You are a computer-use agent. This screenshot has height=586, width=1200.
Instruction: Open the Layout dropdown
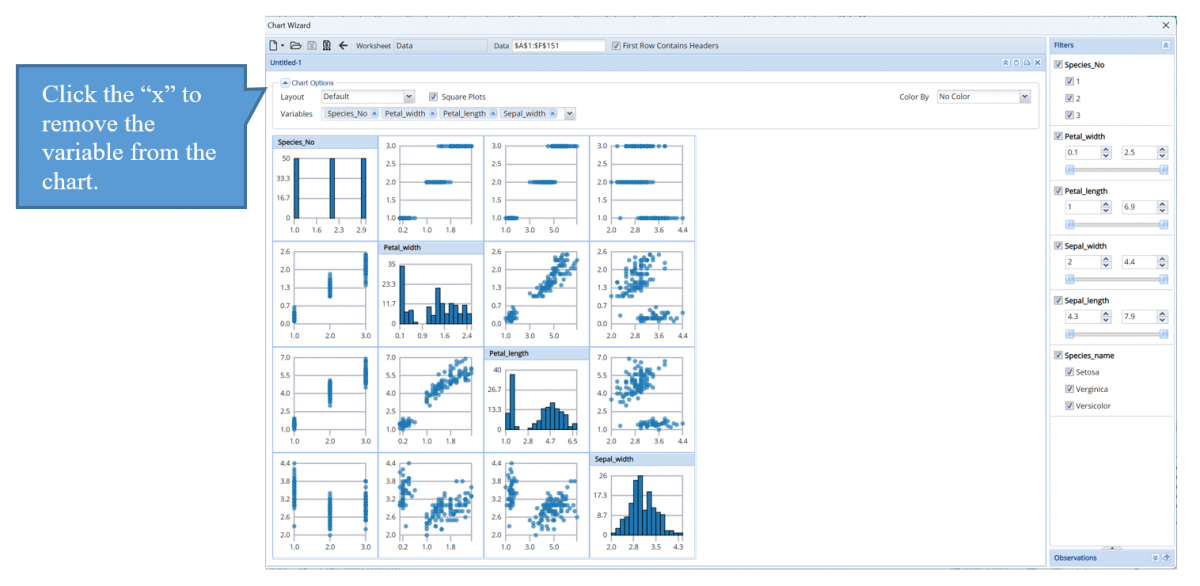408,97
